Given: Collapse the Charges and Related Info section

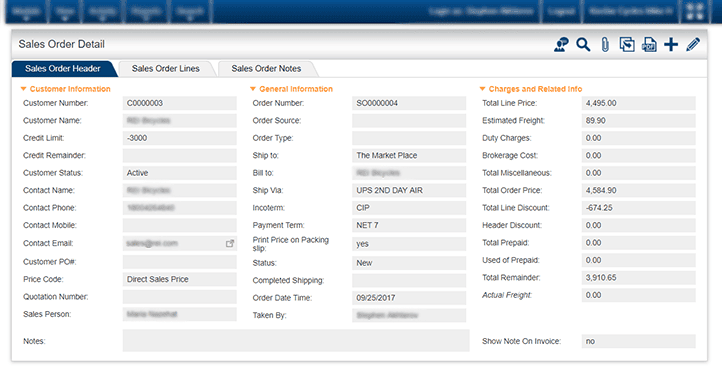Looking at the screenshot, I should tap(482, 89).
